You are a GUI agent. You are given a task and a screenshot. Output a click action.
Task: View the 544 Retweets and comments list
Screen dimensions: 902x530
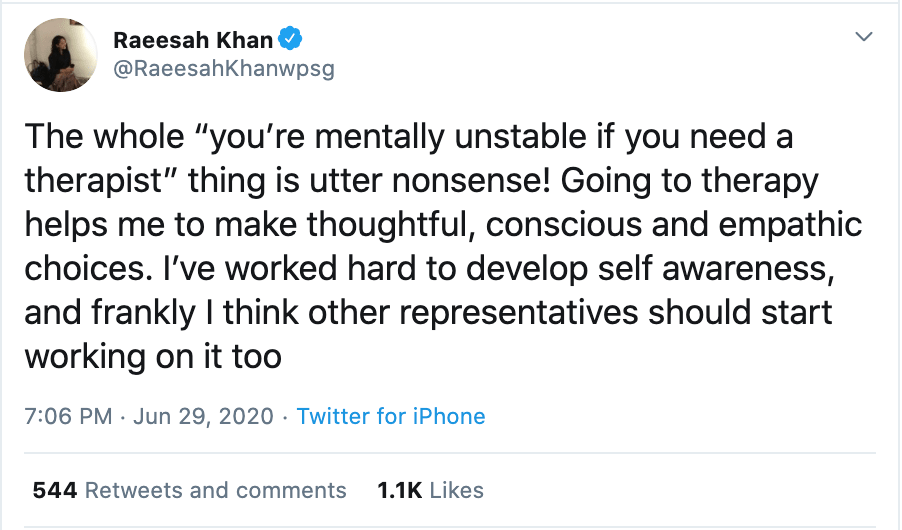click(x=190, y=490)
